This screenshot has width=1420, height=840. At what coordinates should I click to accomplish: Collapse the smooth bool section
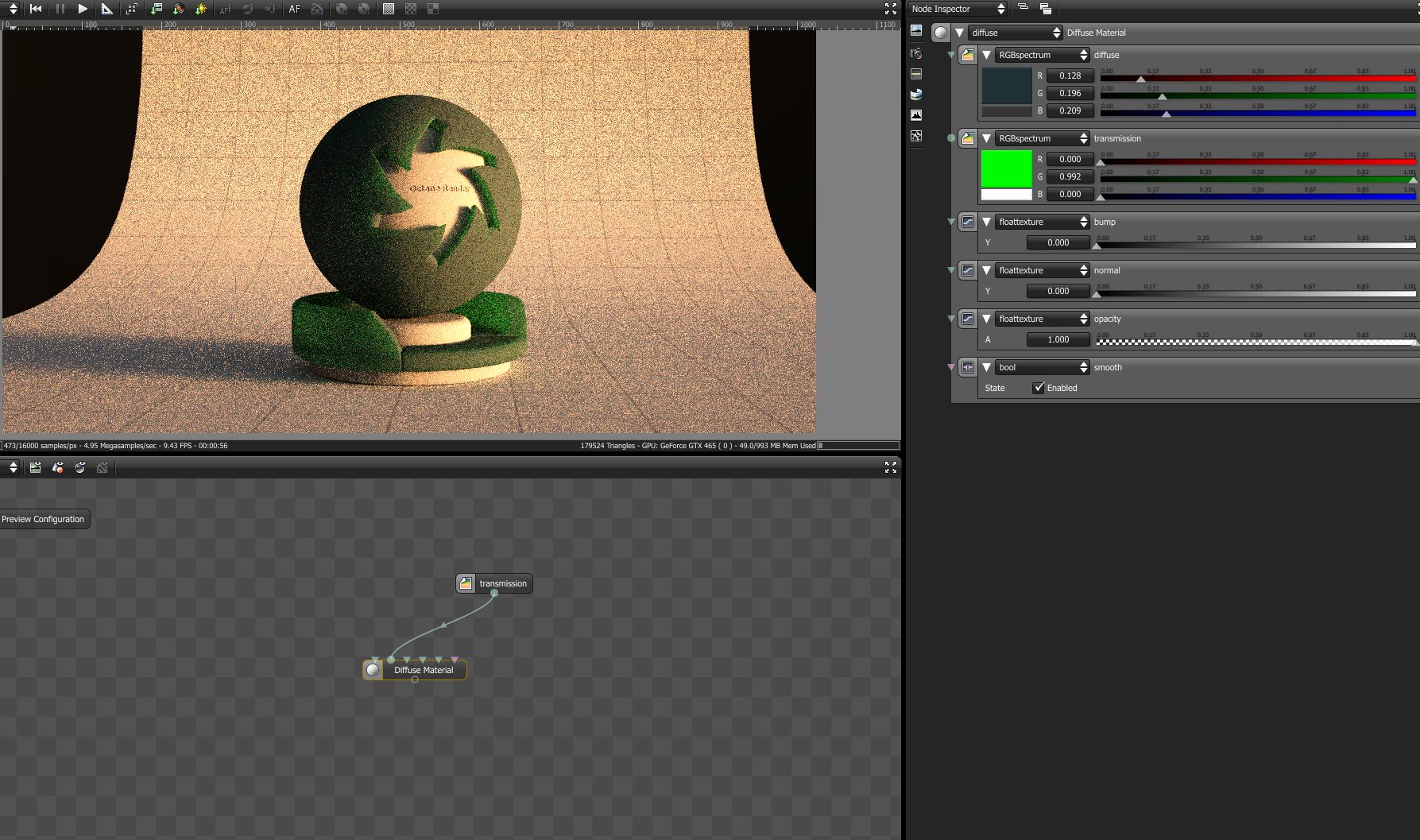point(986,367)
